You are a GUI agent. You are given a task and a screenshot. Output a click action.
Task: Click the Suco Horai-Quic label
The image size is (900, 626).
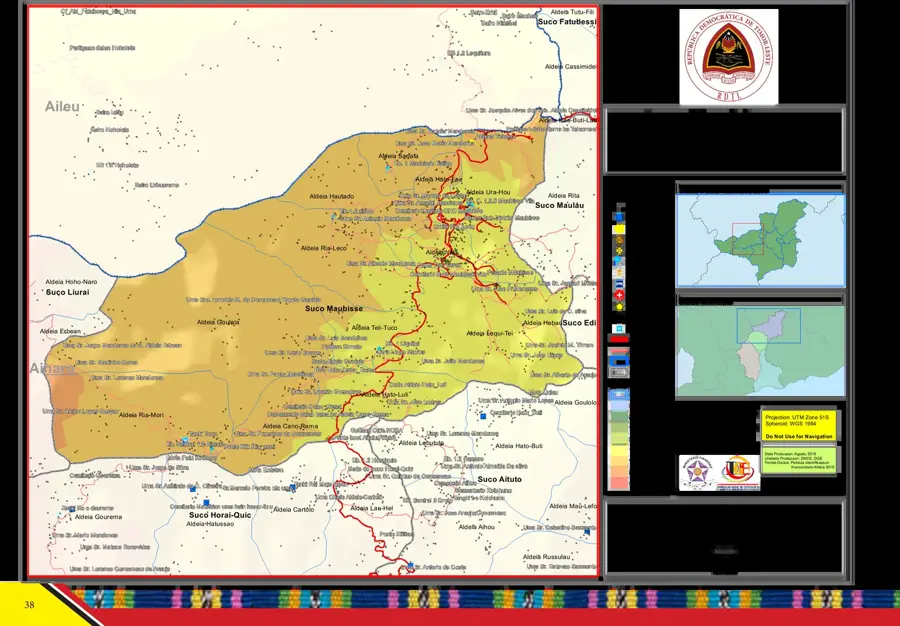tap(220, 515)
